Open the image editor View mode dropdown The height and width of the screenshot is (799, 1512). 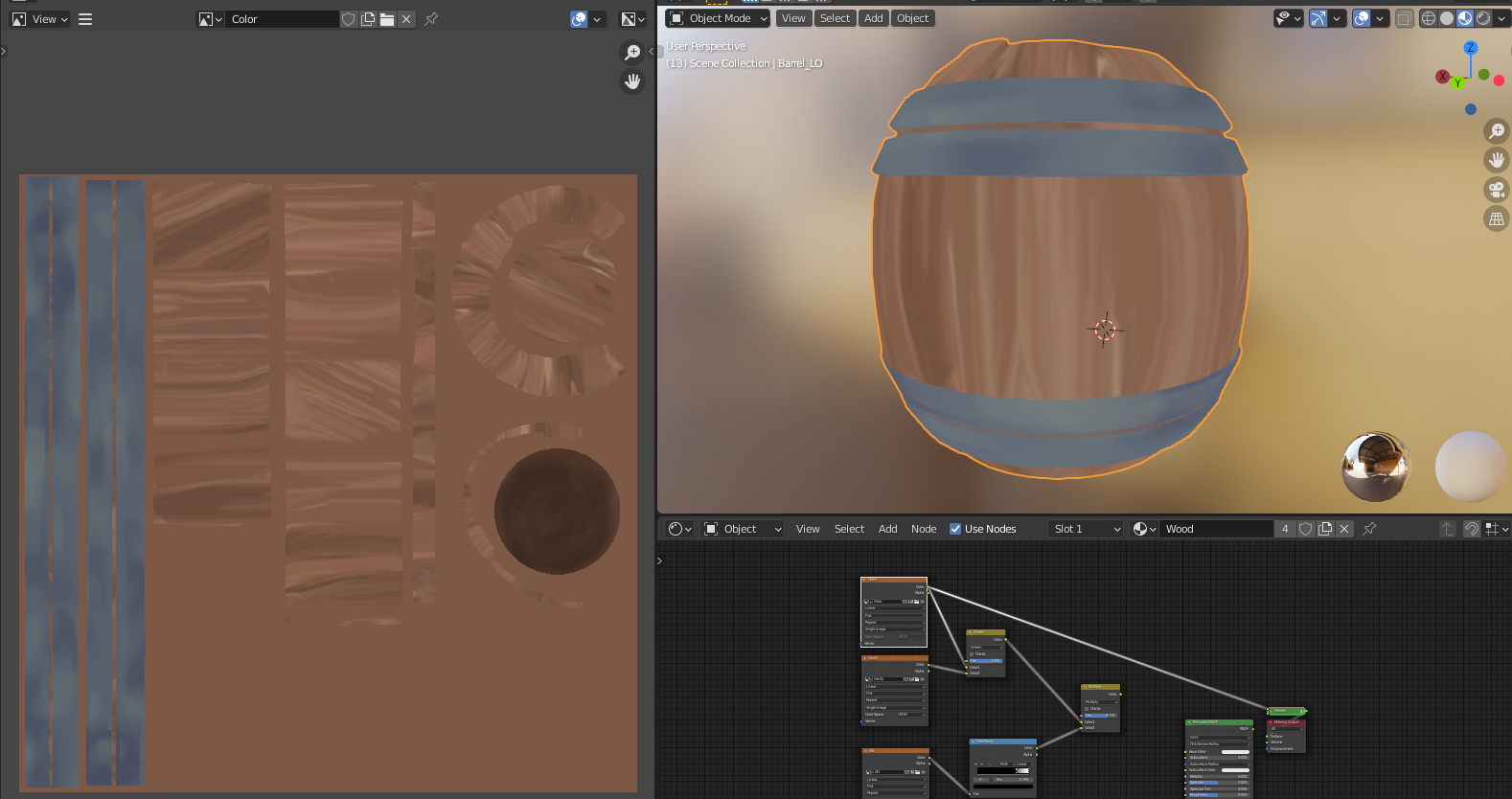tap(40, 19)
